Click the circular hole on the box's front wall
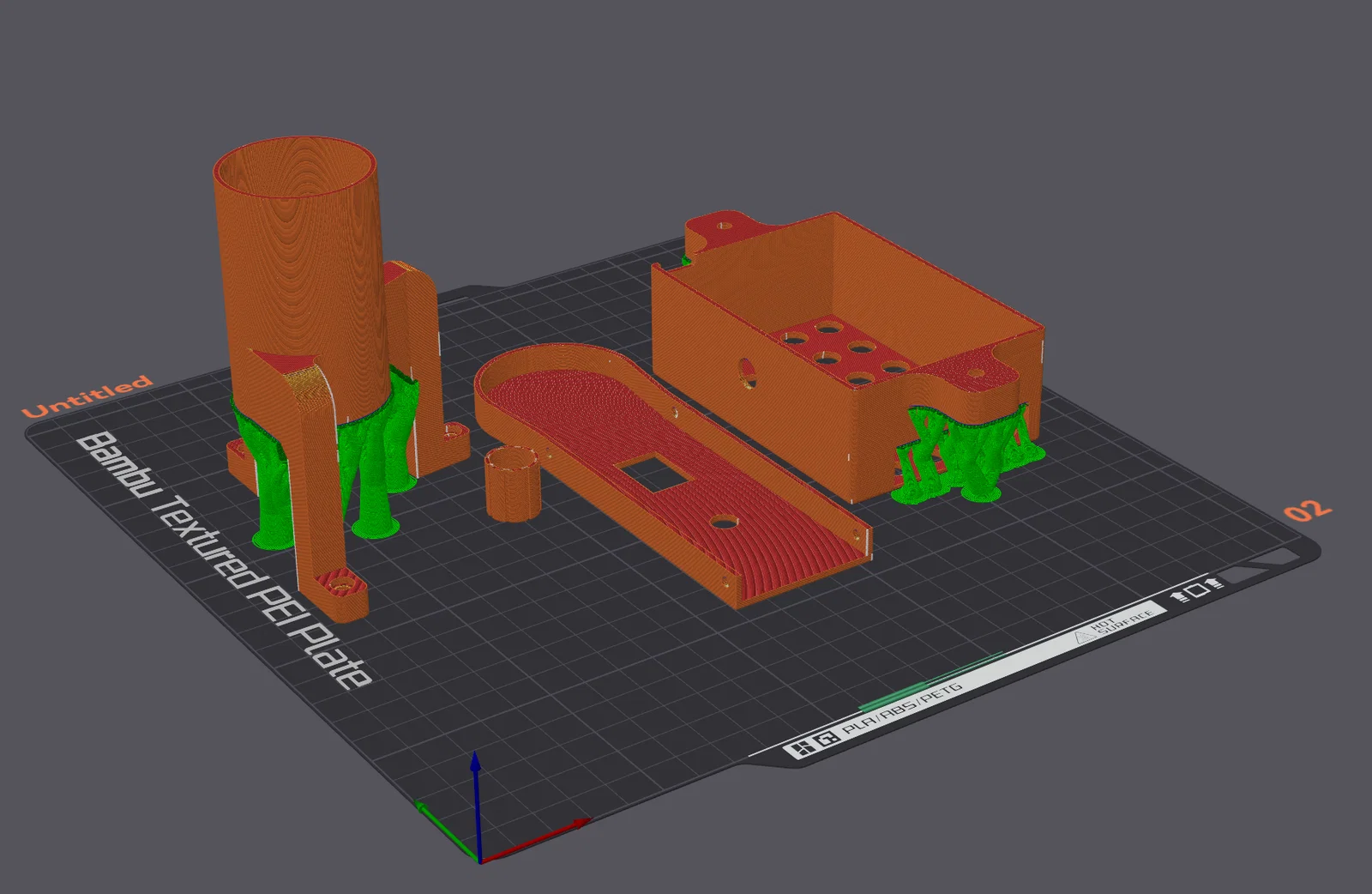 (x=748, y=373)
